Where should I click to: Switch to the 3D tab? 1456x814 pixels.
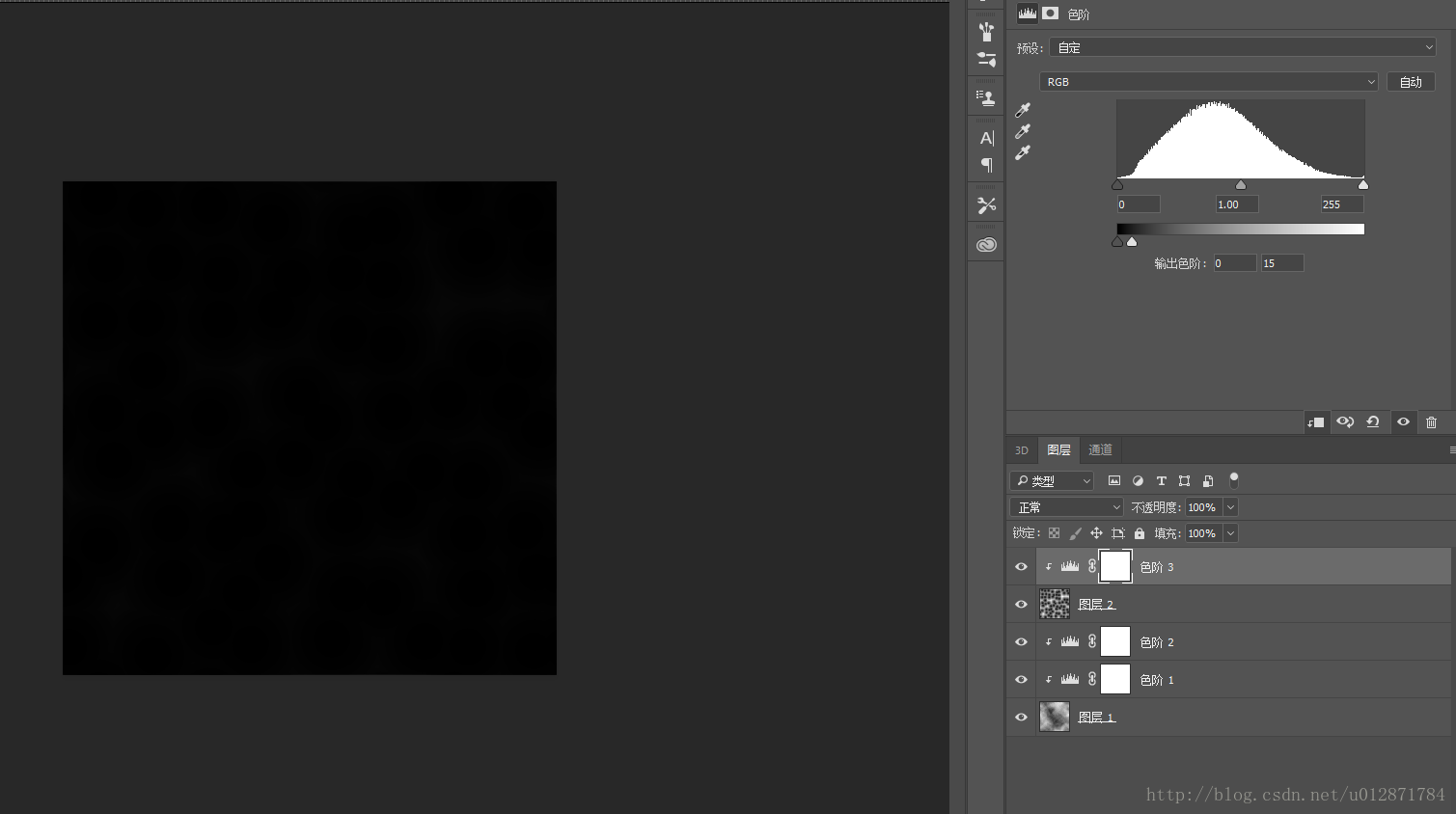tap(1022, 450)
